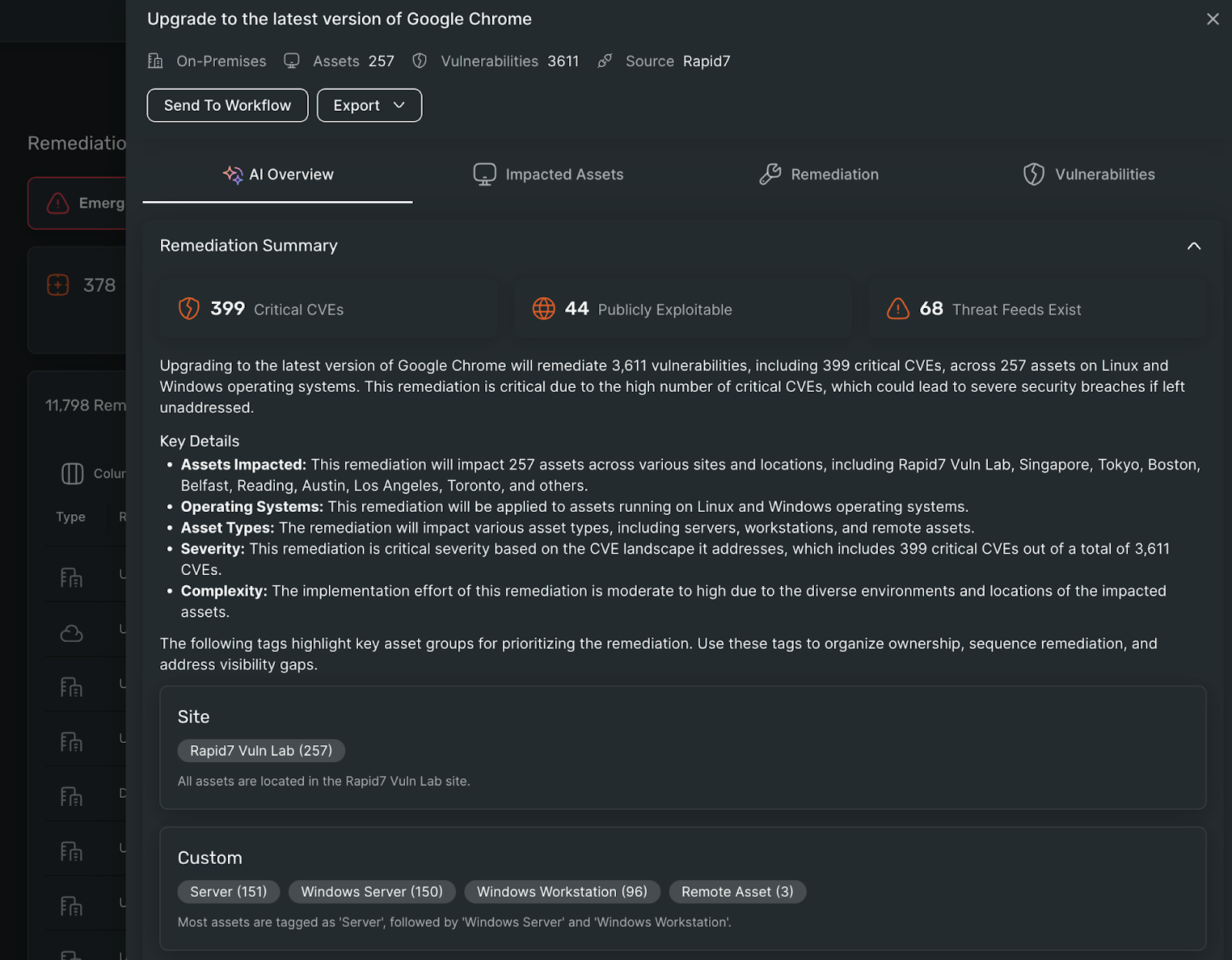Click the Assets monitor icon in the header
The height and width of the screenshot is (960, 1232).
click(291, 61)
